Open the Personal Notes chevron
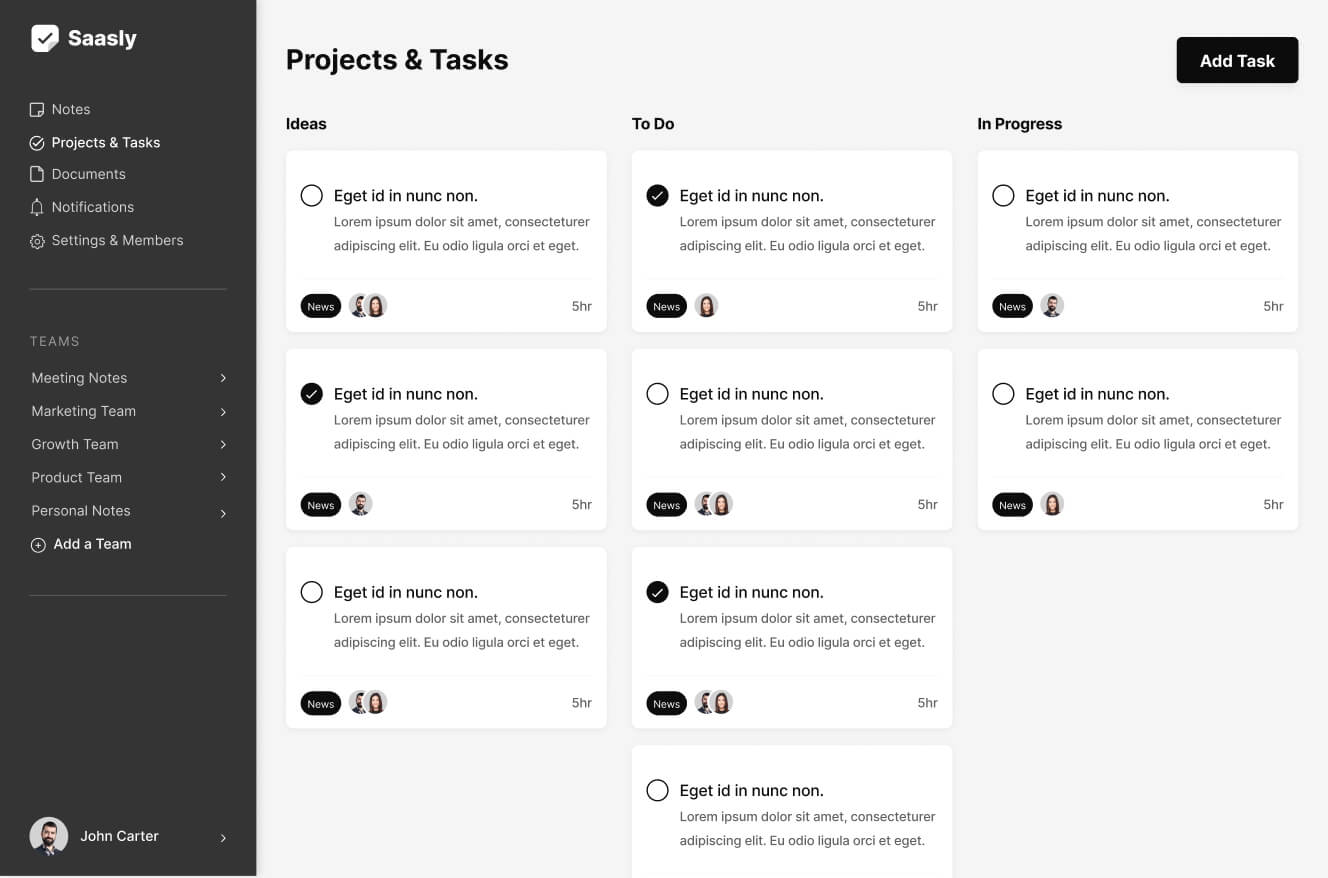The height and width of the screenshot is (878, 1328). [x=223, y=511]
